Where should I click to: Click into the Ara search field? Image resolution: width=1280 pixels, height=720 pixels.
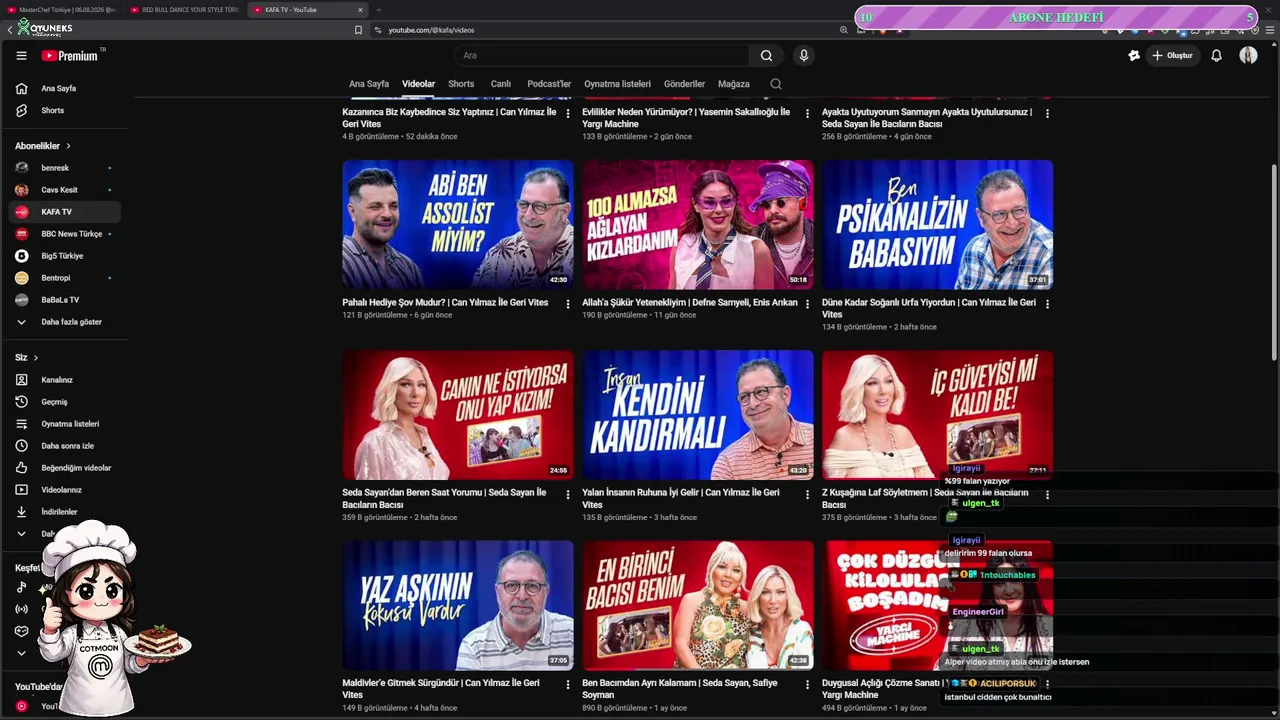[x=602, y=56]
